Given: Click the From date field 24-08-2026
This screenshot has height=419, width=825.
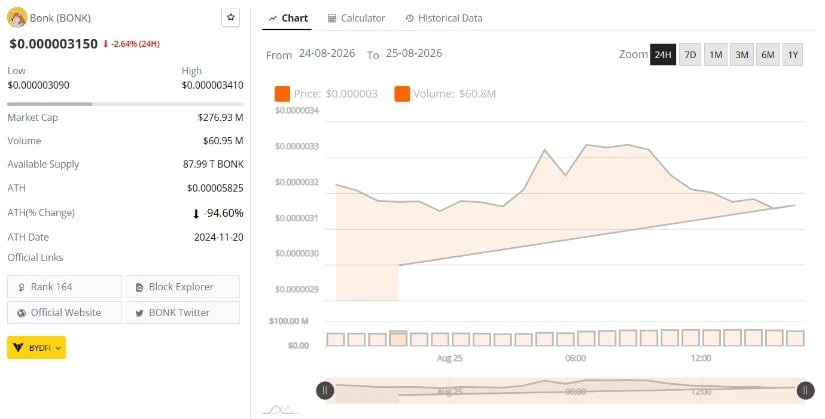Looking at the screenshot, I should [x=327, y=53].
